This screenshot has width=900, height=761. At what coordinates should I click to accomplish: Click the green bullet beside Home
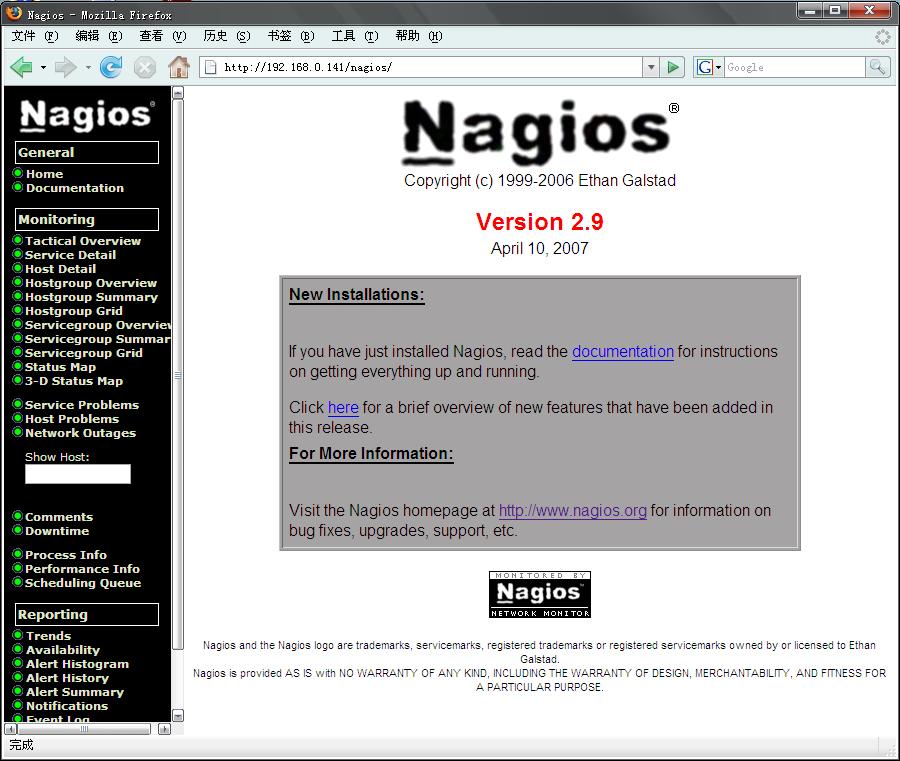[18, 173]
